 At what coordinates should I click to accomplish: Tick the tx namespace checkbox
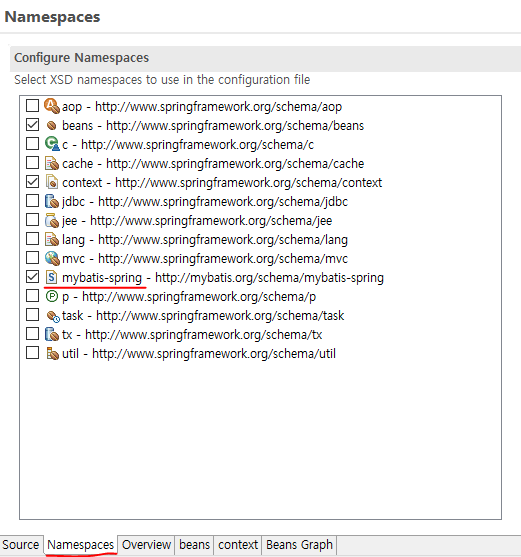pyautogui.click(x=32, y=334)
